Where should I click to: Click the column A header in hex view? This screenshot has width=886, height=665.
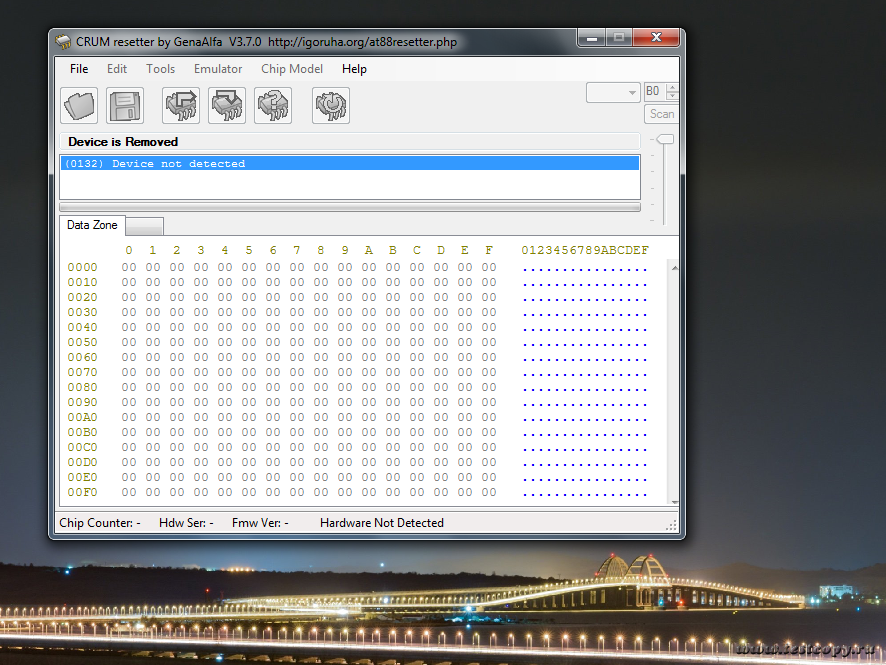pyautogui.click(x=369, y=250)
